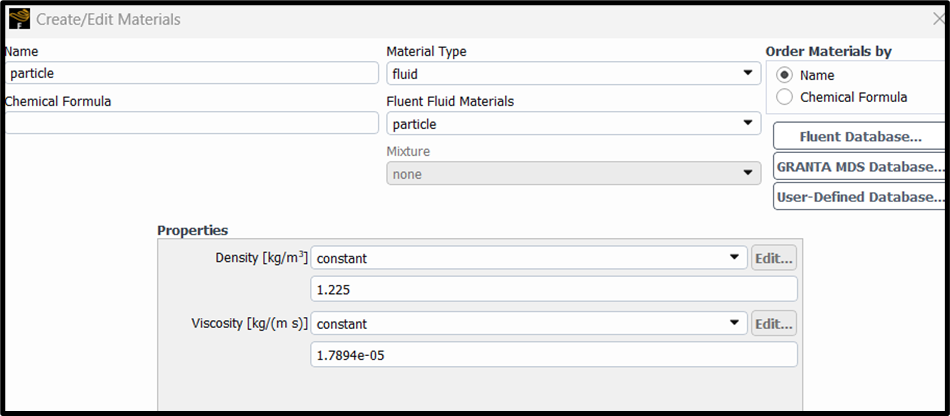Click the viscosity value field 1.7894e-05

click(554, 355)
